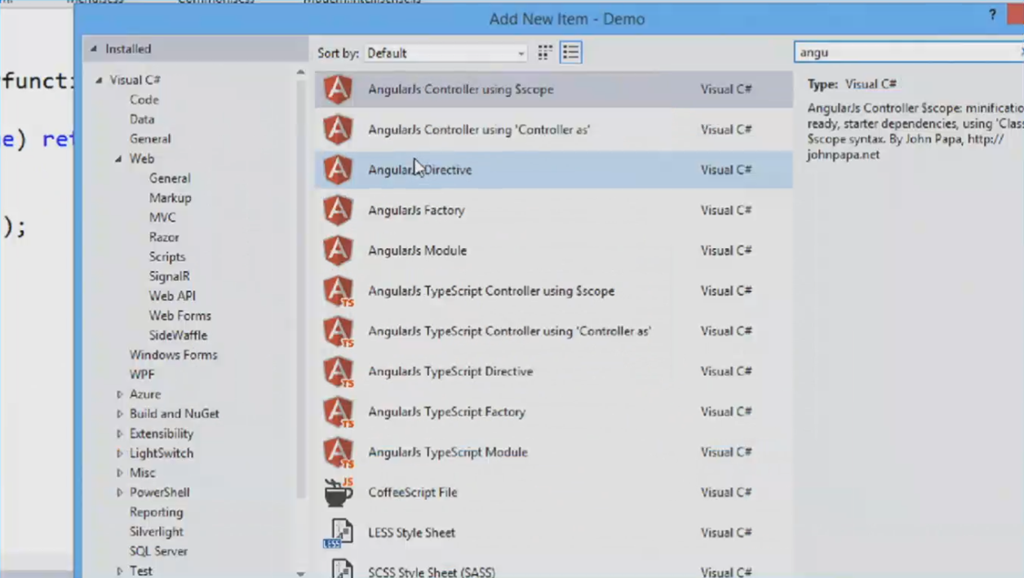This screenshot has height=578, width=1024.
Task: Select 'AngularJs TypeScript Controller using $scope' text
Action: 491,291
